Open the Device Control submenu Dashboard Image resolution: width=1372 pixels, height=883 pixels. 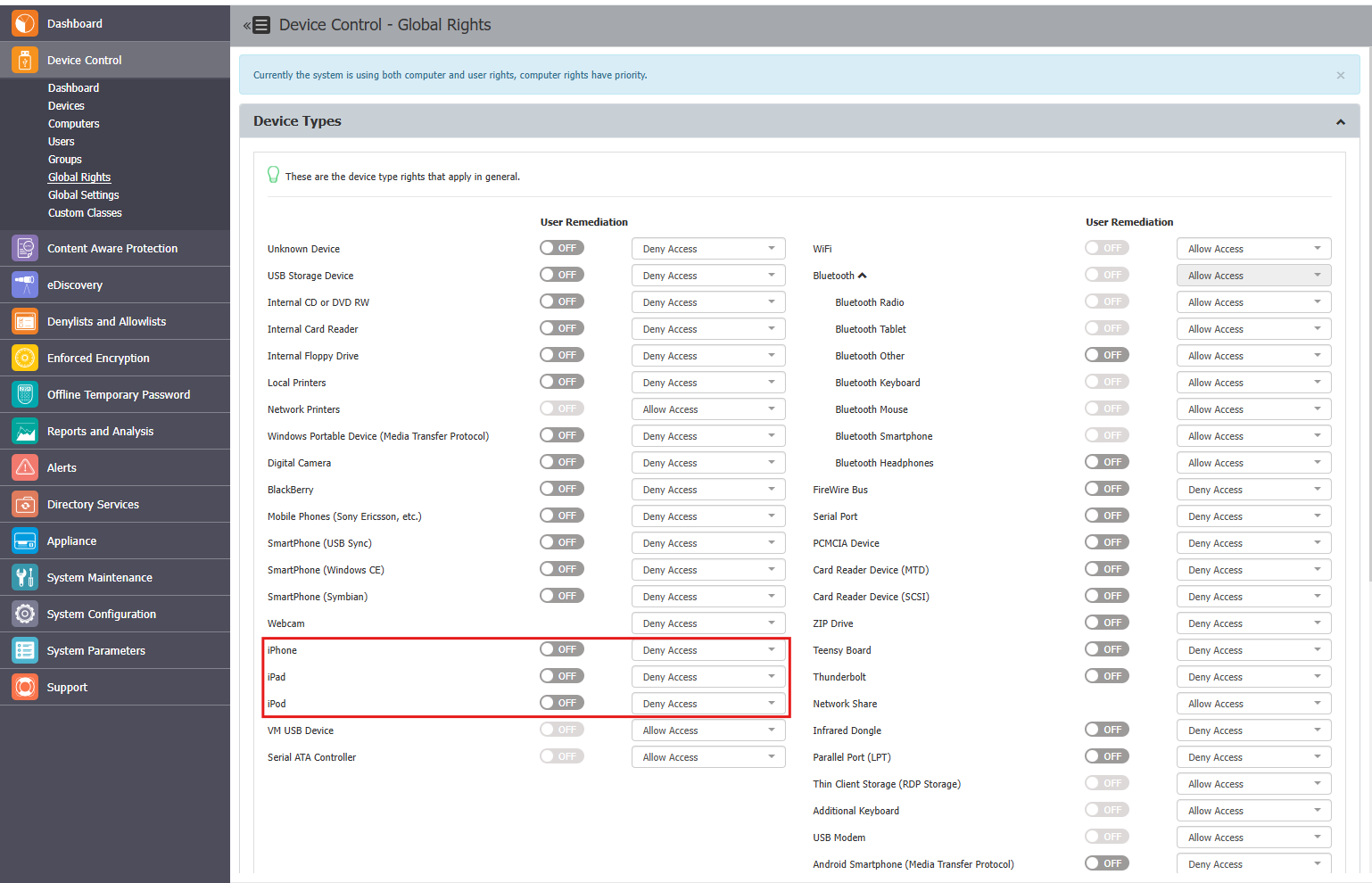tap(73, 87)
